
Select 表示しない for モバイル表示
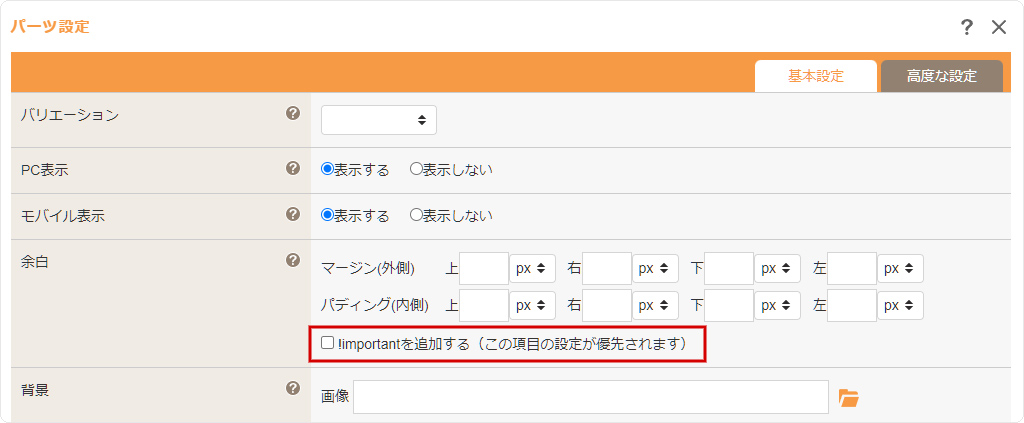click(x=417, y=215)
